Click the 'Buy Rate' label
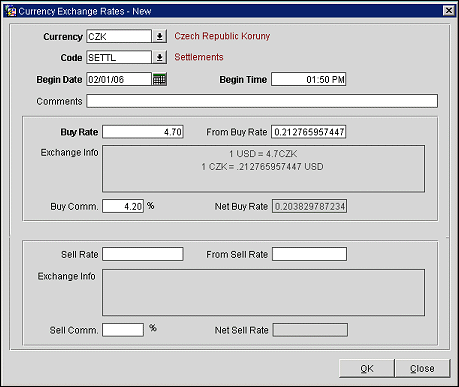This screenshot has width=459, height=387. click(79, 132)
